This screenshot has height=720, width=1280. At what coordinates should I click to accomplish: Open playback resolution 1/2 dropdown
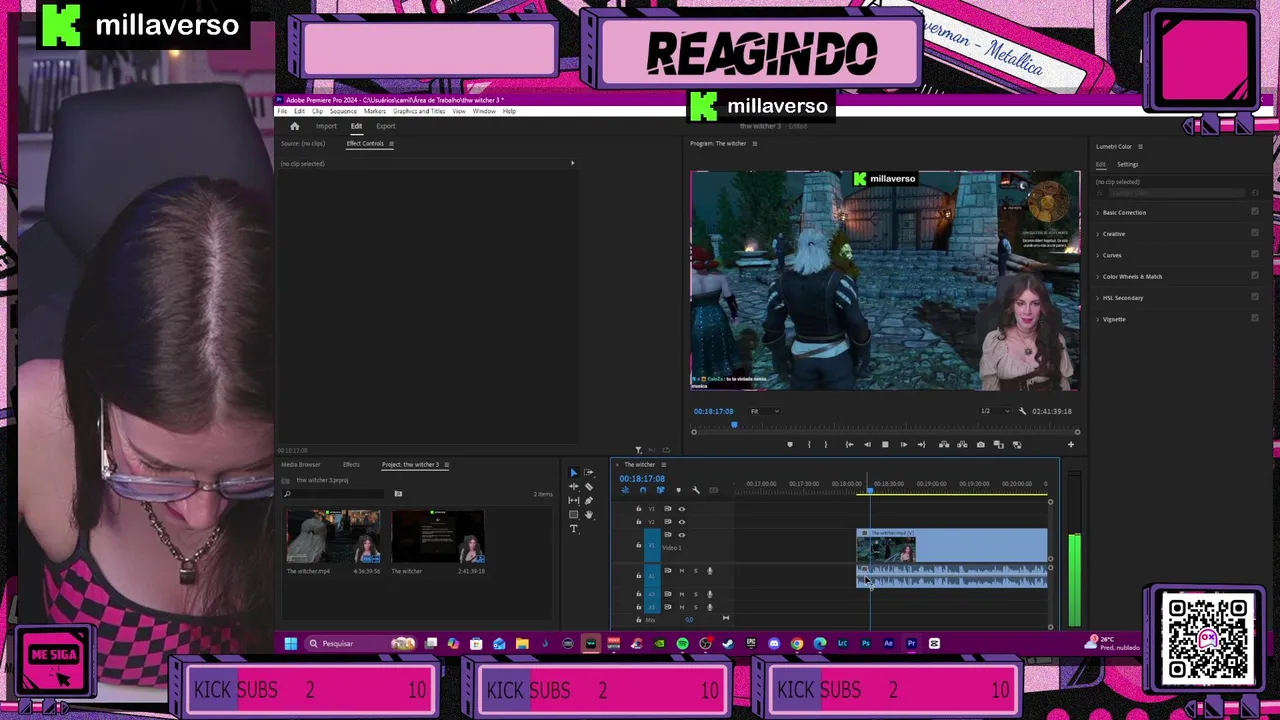[x=995, y=411]
